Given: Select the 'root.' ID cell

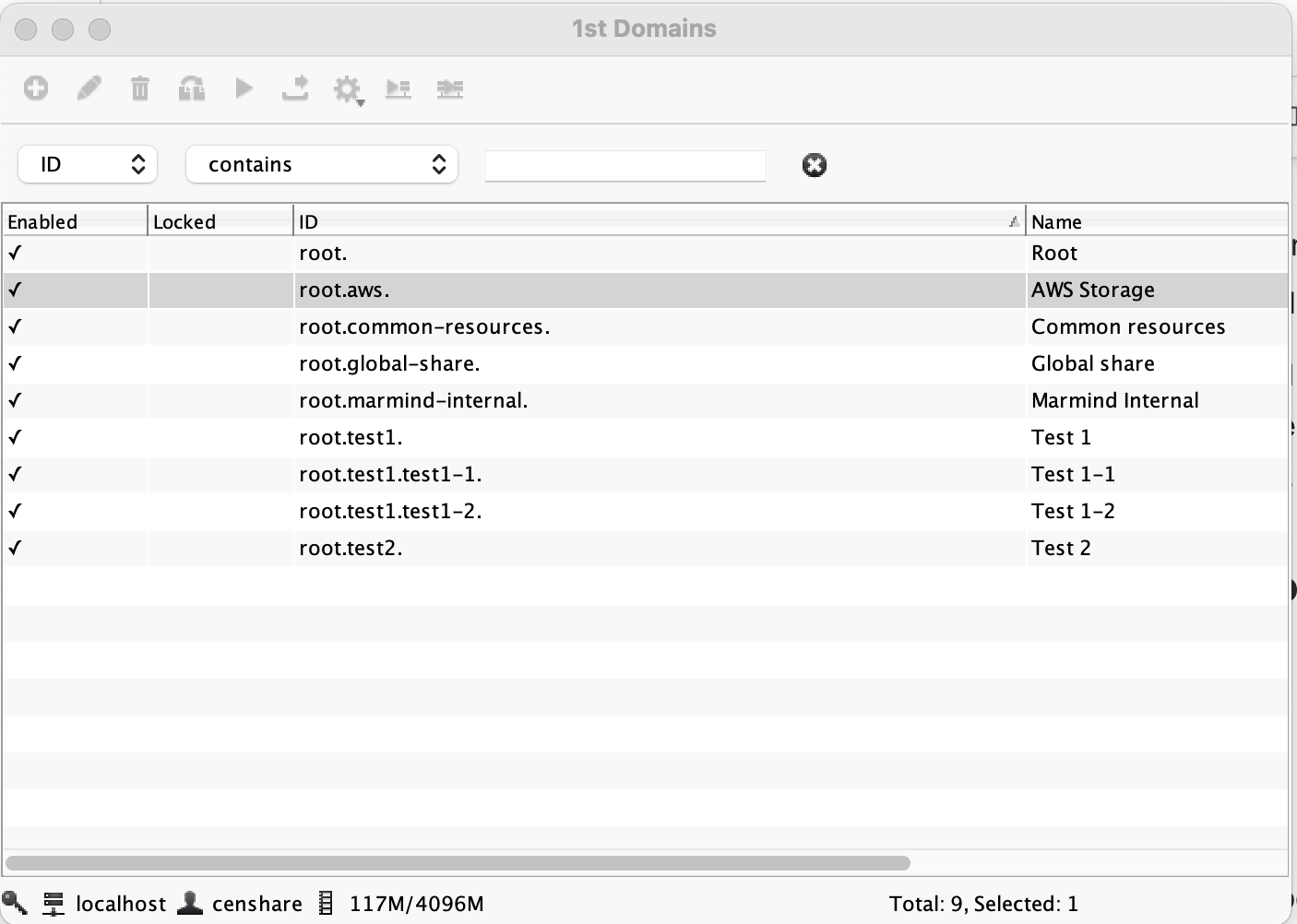Looking at the screenshot, I should 660,253.
